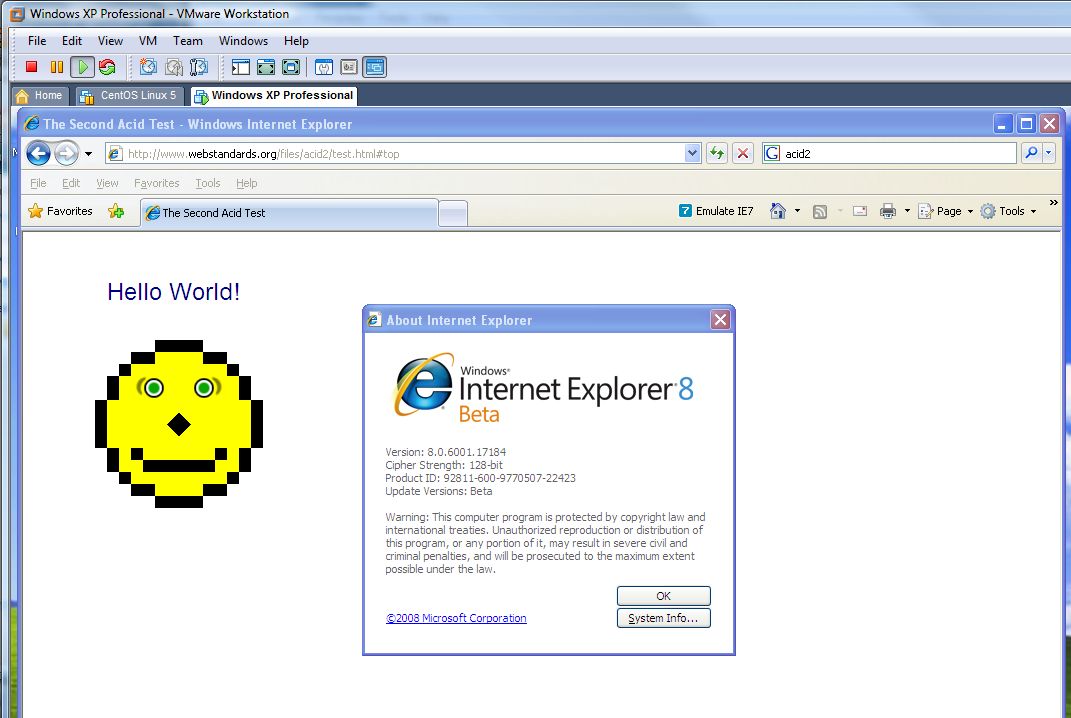The width and height of the screenshot is (1071, 718).
Task: Switch VMware to quick switch mode
Action: tap(266, 67)
